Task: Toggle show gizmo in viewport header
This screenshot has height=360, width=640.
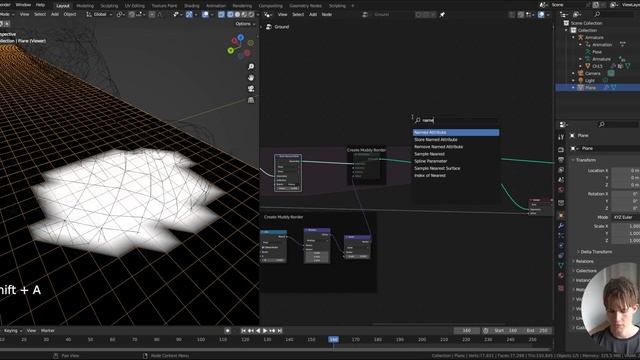Action: [189, 14]
